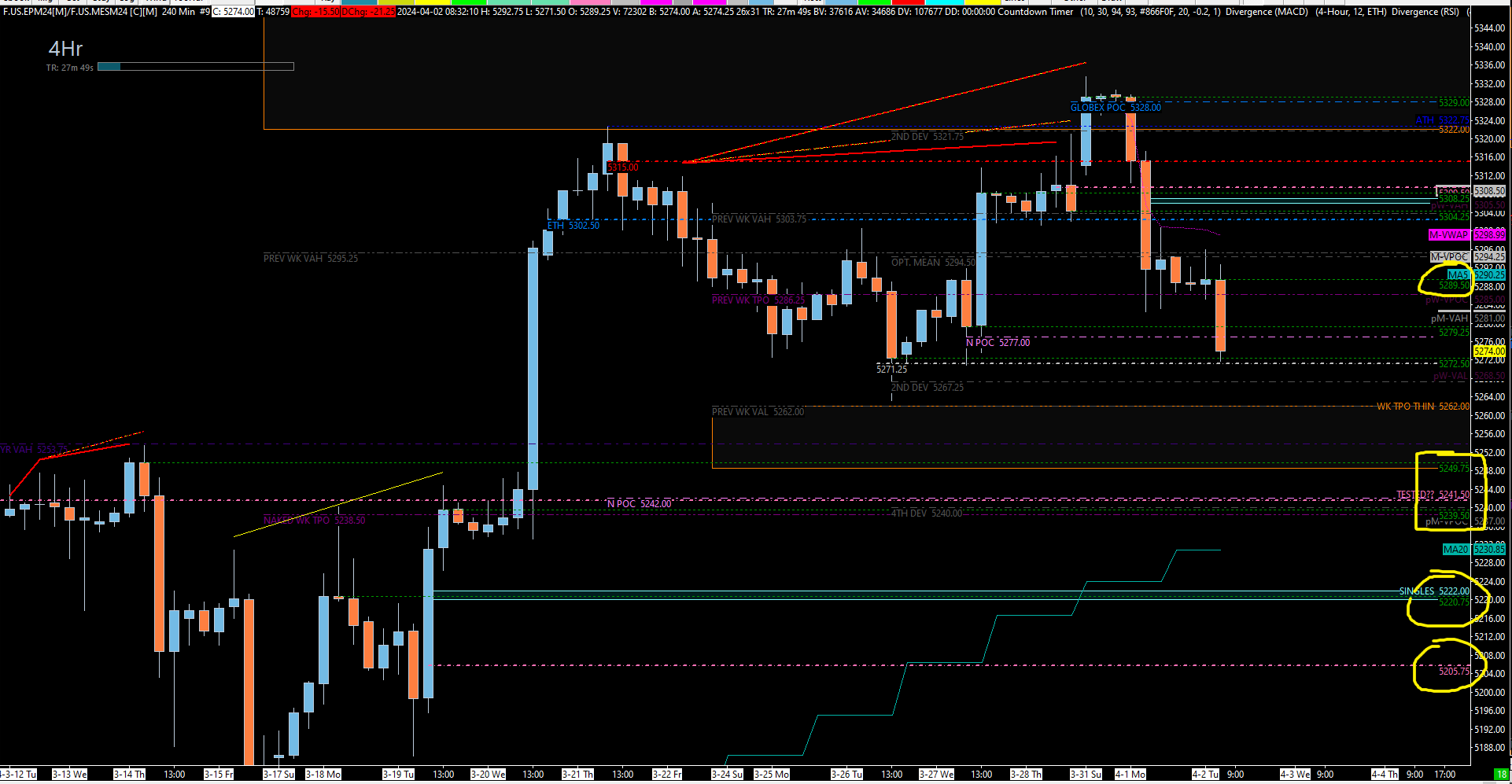The image size is (1512, 784).
Task: Click the pM-VAH label near price axis
Action: (x=1449, y=319)
